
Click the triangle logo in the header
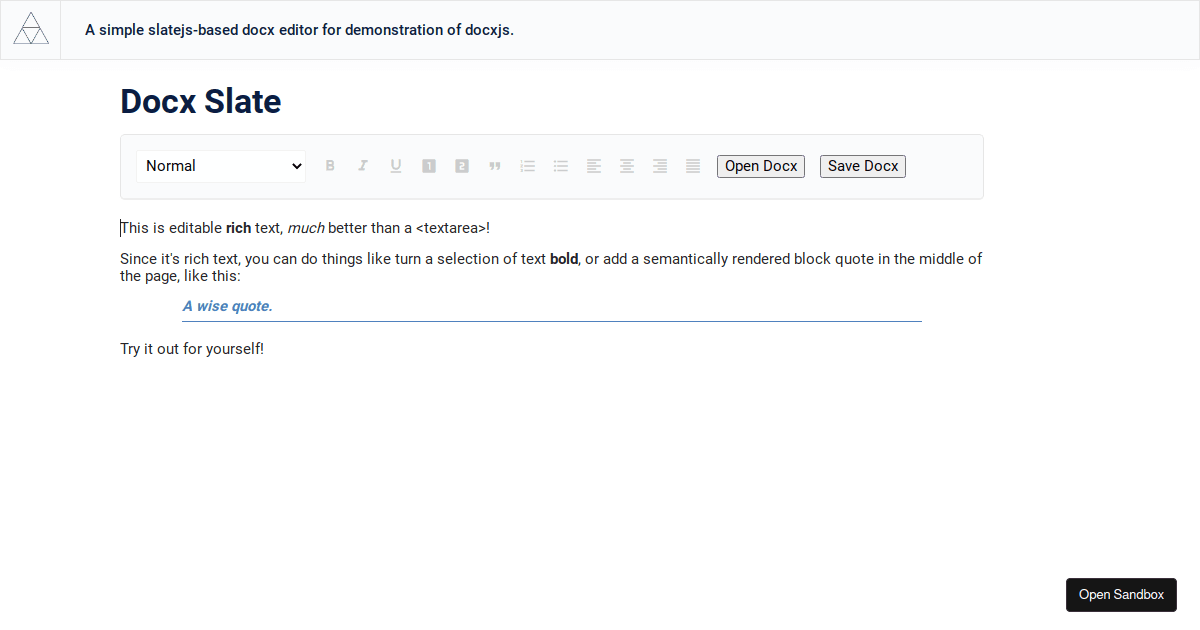(x=31, y=30)
